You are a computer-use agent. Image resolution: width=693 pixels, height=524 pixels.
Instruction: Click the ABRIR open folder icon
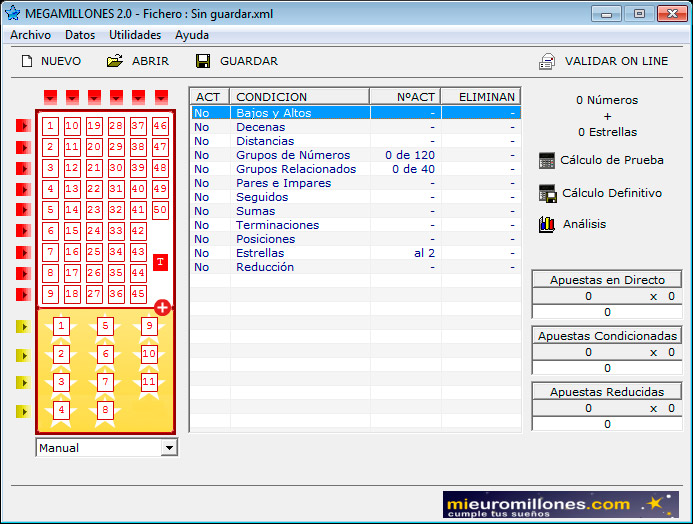click(x=115, y=61)
